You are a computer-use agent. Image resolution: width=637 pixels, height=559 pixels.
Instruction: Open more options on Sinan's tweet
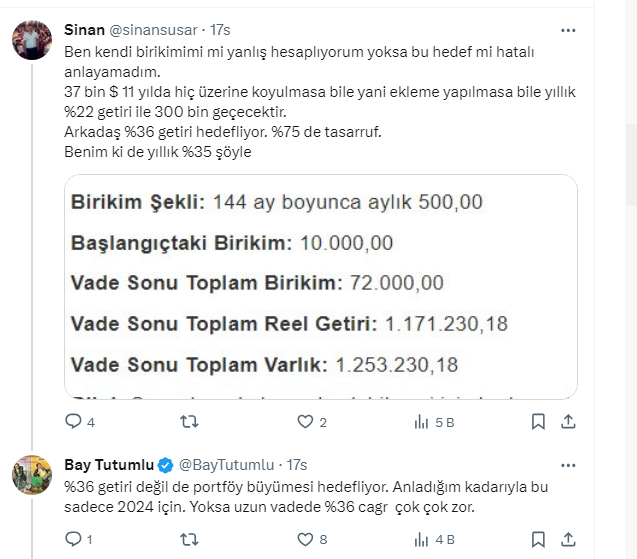pyautogui.click(x=568, y=30)
